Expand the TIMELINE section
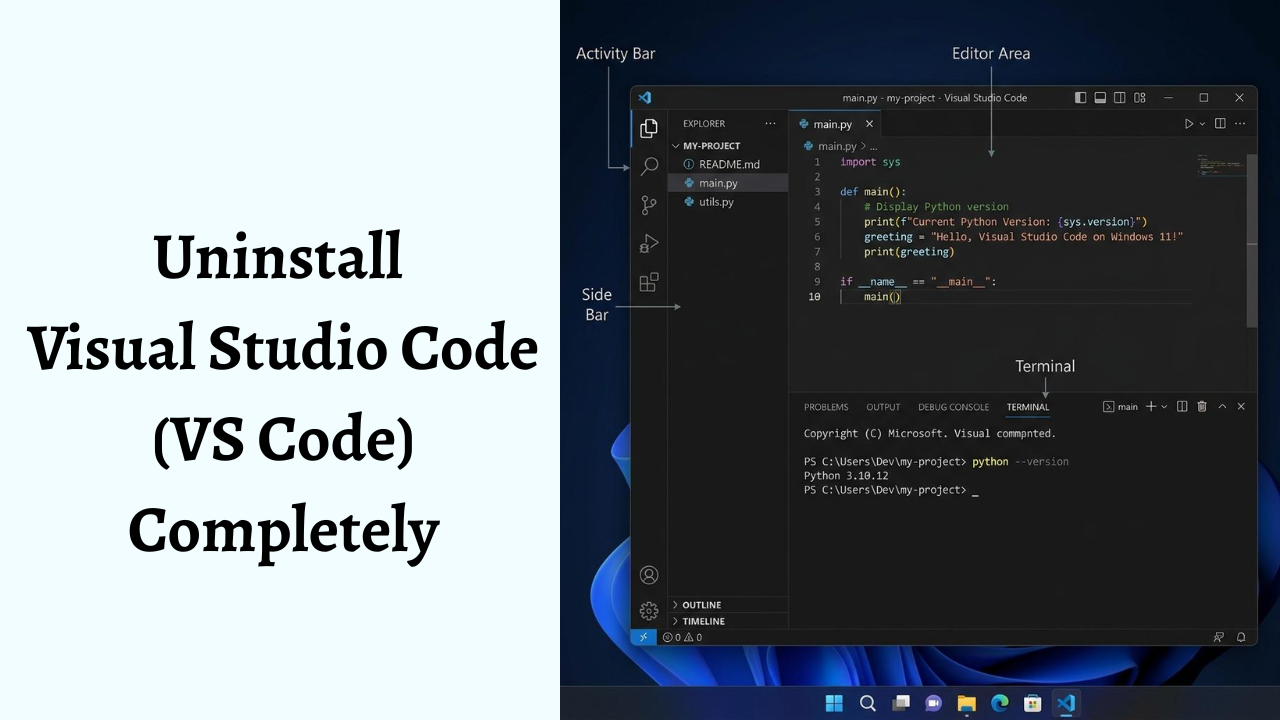Viewport: 1280px width, 720px height. (728, 621)
